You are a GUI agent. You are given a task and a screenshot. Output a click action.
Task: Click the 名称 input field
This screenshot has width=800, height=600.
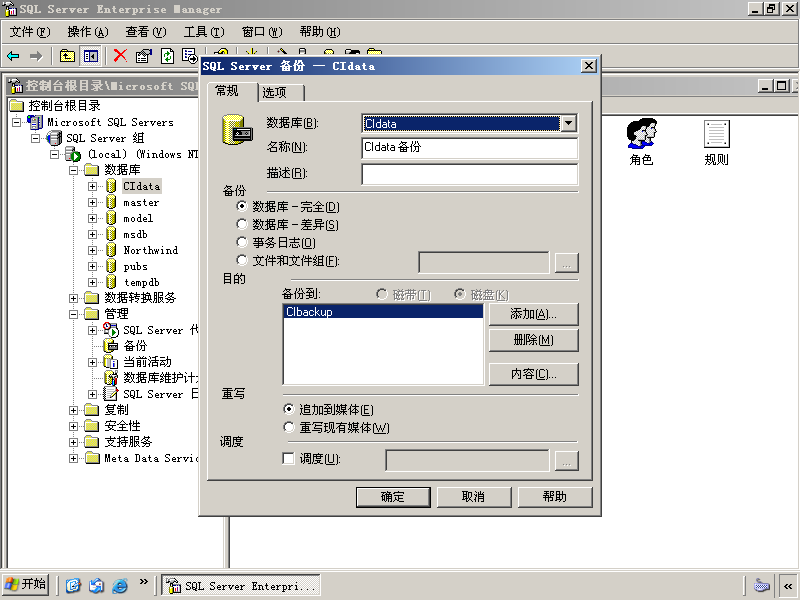[x=470, y=148]
